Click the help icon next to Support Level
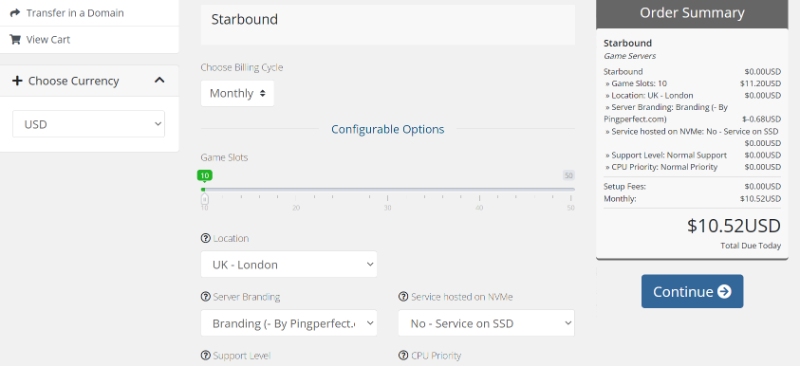The width and height of the screenshot is (800, 366). click(206, 355)
